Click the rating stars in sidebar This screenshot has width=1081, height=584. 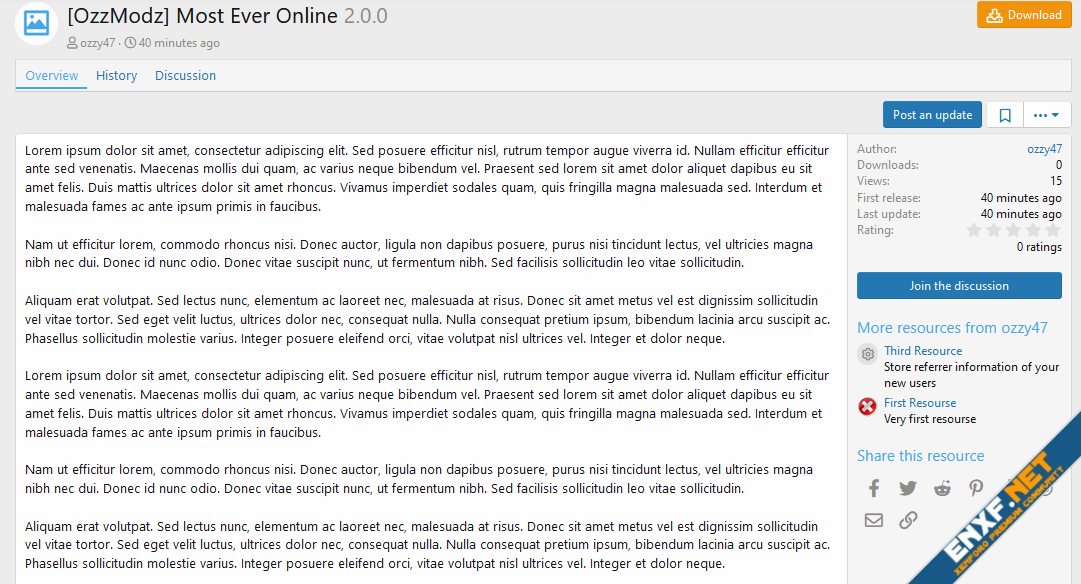(x=1013, y=231)
